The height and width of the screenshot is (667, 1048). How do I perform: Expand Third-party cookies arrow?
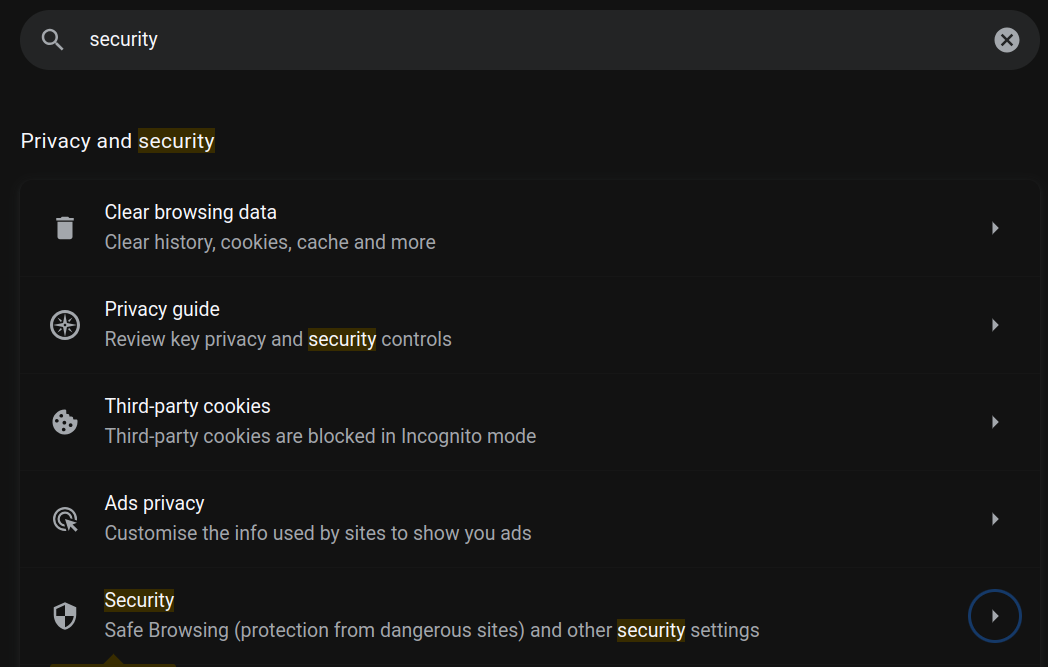(x=995, y=422)
